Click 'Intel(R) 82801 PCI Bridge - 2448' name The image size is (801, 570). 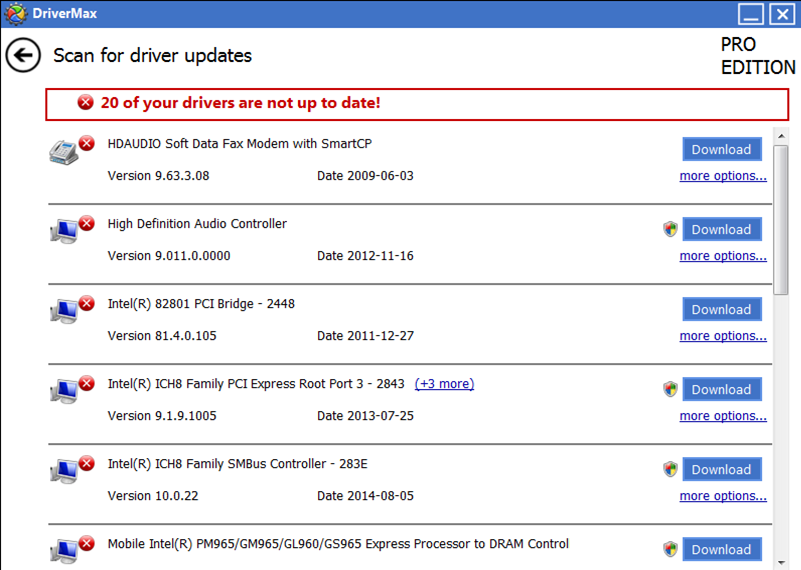pyautogui.click(x=201, y=304)
